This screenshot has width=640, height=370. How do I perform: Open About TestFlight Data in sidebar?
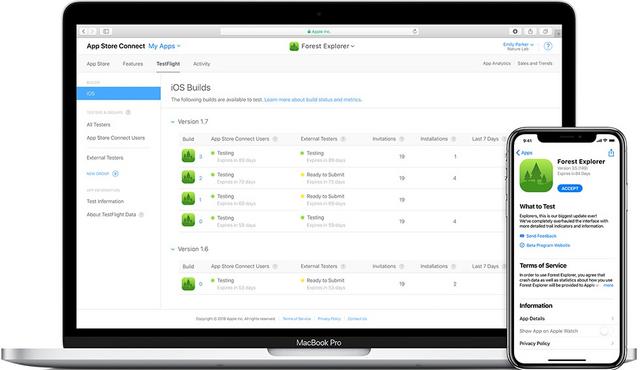point(111,215)
